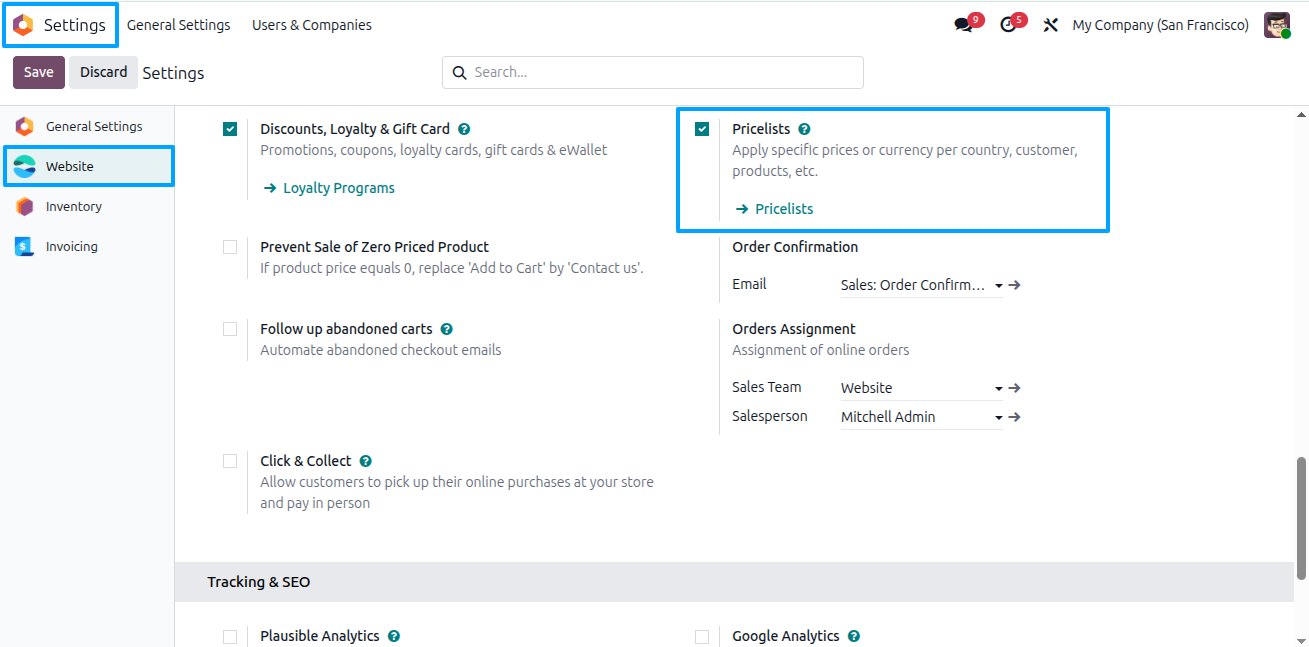Click the Tracking & SEO section heading
This screenshot has height=647, width=1309.
pyautogui.click(x=259, y=582)
